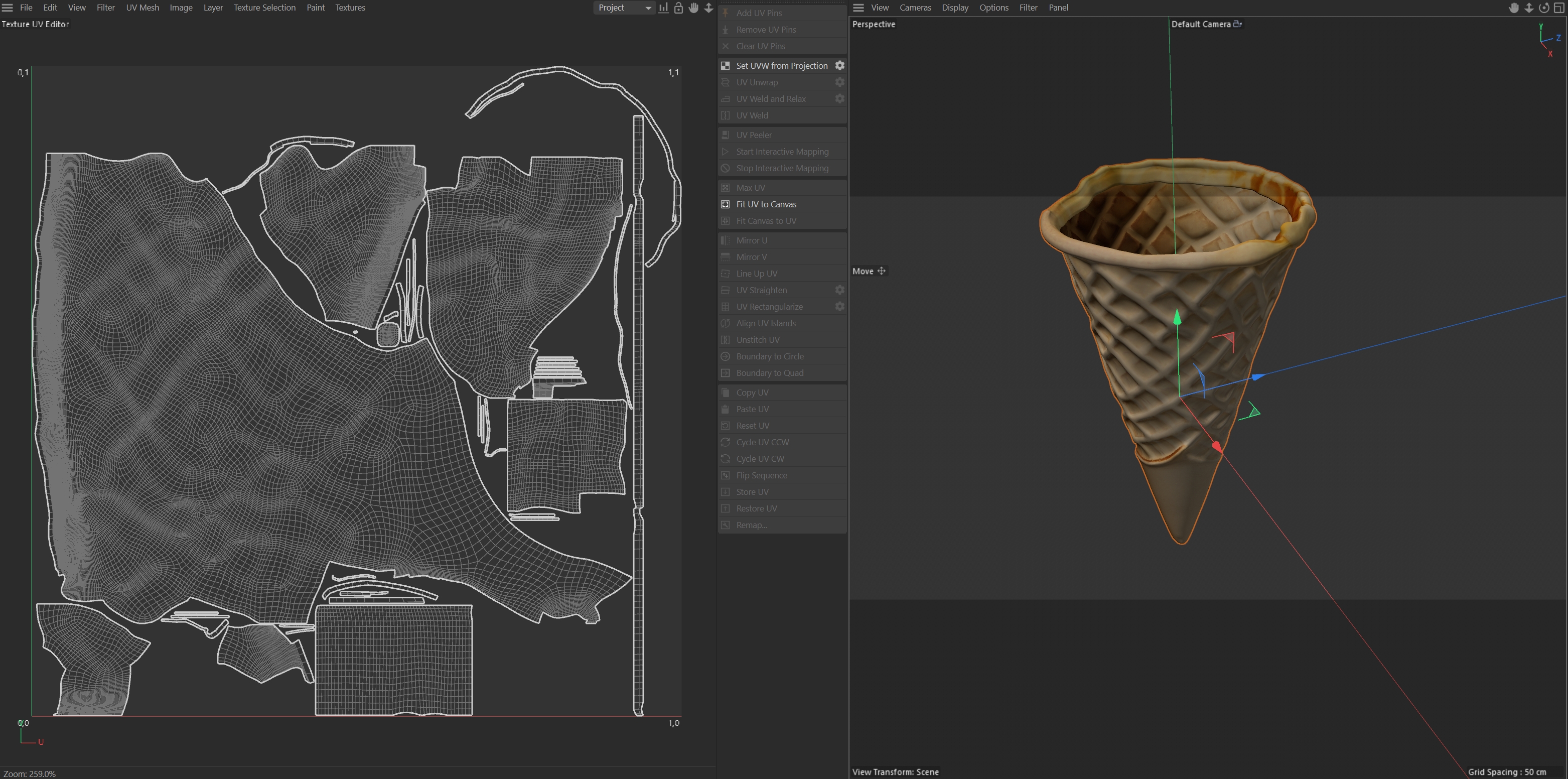Viewport: 1568px width, 779px height.
Task: Open the Cameras menu in viewport
Action: (x=915, y=8)
